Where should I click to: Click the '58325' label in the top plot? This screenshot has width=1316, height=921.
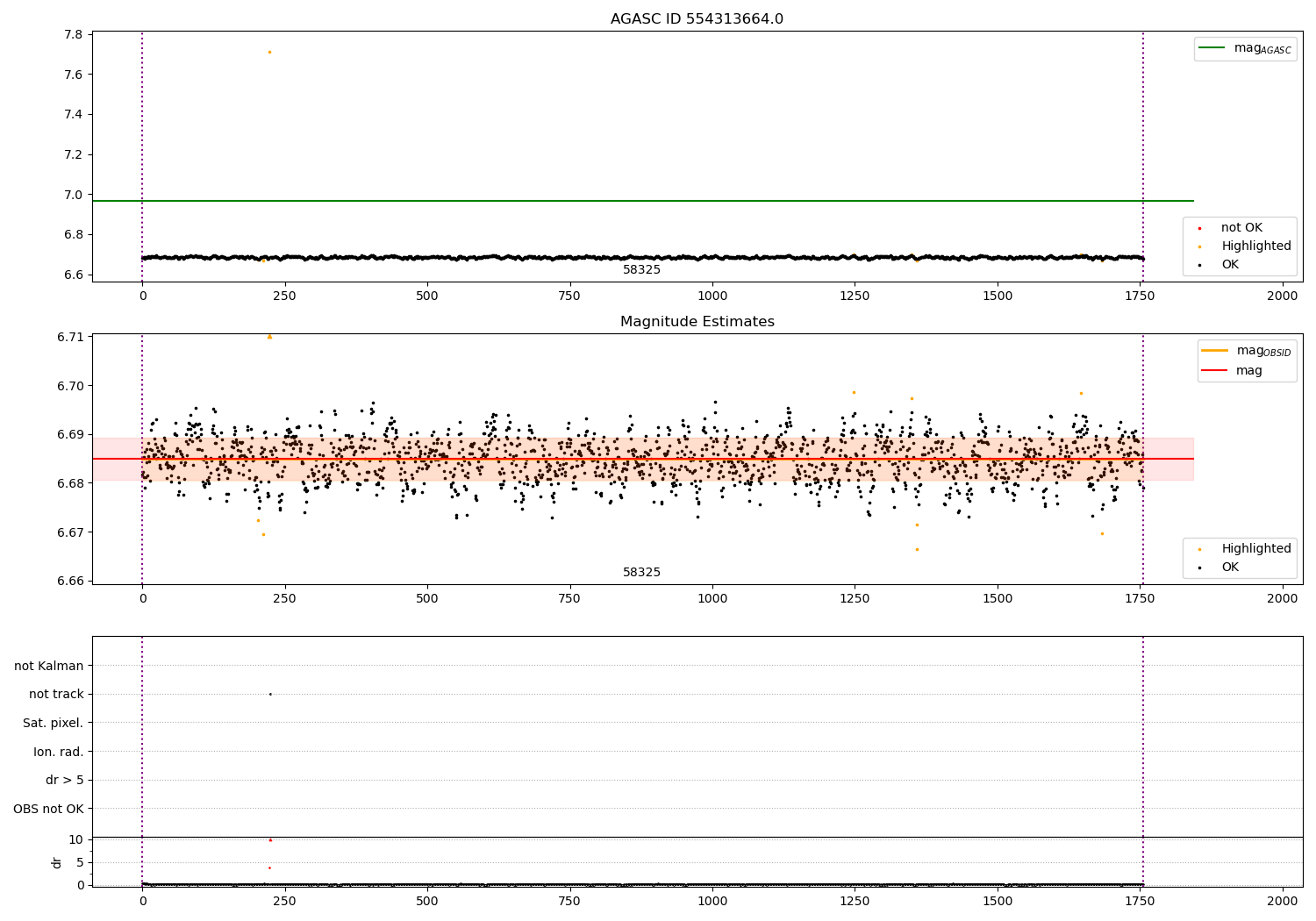click(x=641, y=270)
